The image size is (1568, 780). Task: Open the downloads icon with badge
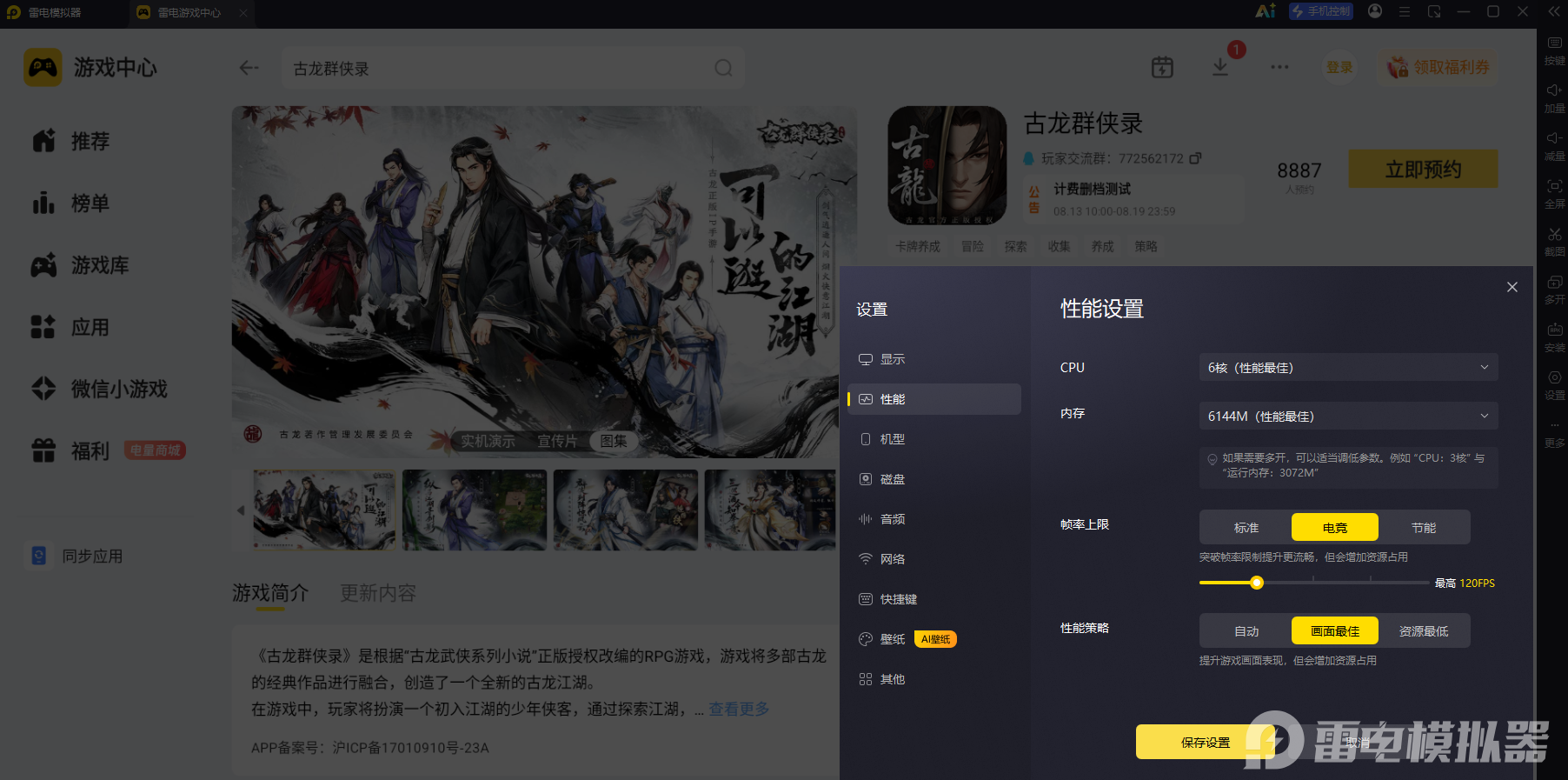[1221, 67]
